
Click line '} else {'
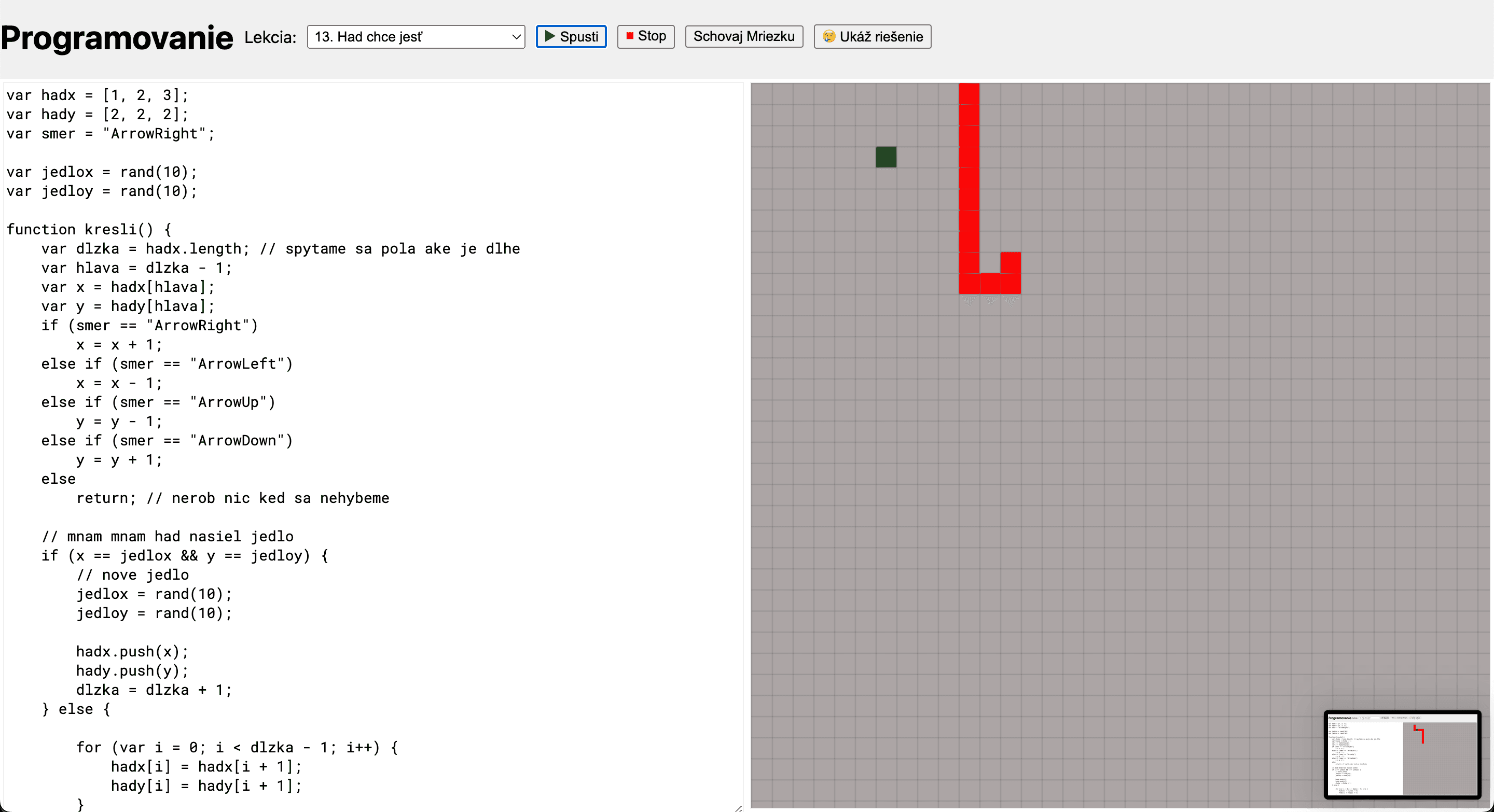[x=76, y=709]
